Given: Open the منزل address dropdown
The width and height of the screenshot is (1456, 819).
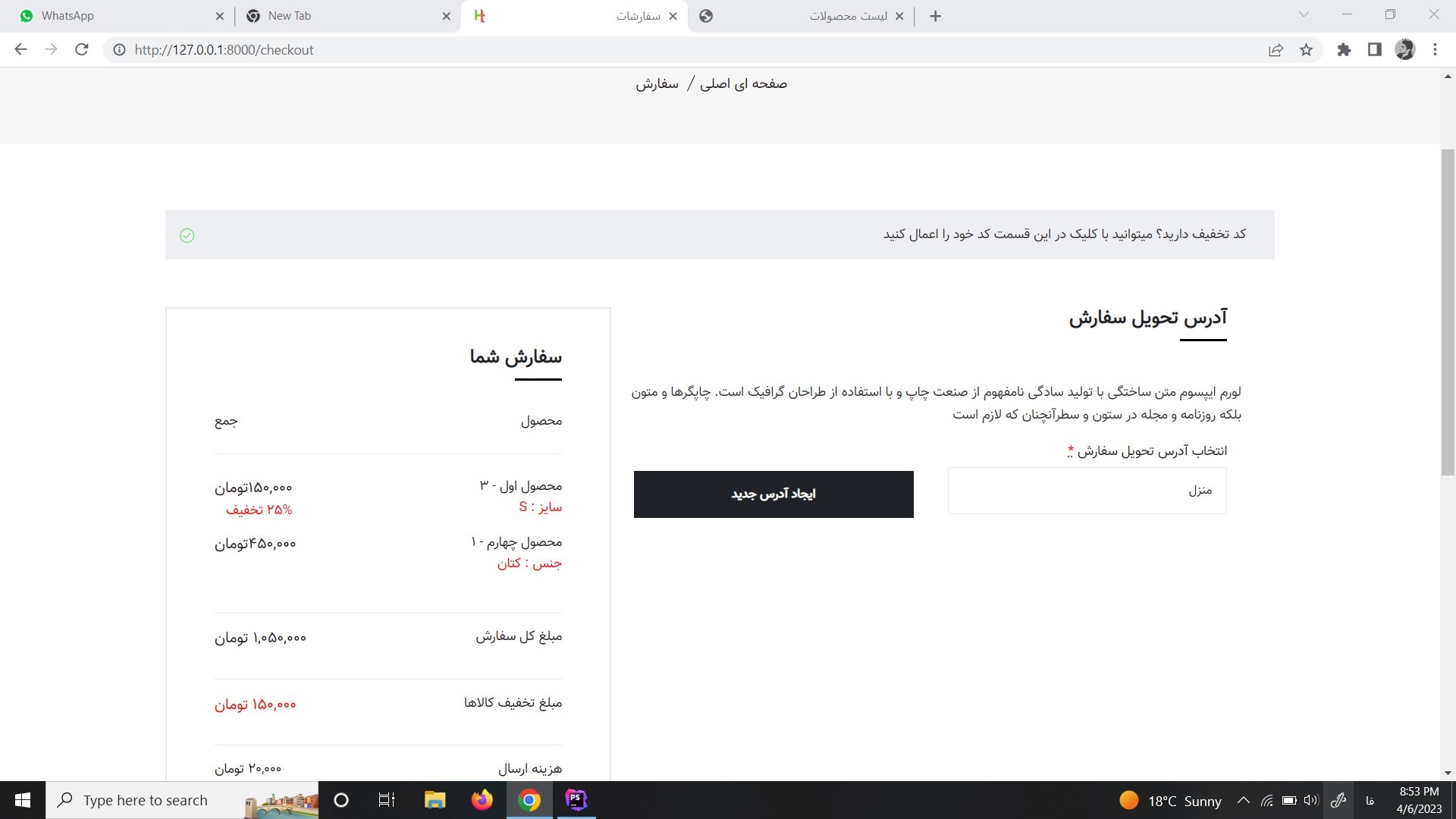Looking at the screenshot, I should 1086,491.
